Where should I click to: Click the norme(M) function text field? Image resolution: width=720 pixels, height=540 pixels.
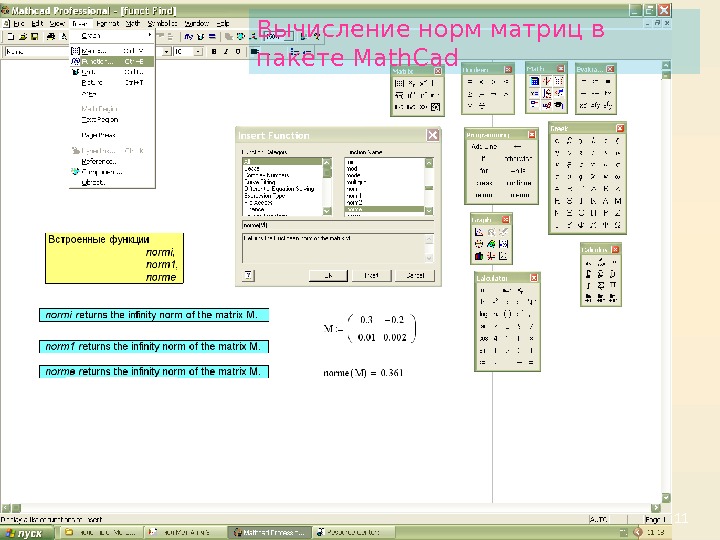[x=338, y=225]
